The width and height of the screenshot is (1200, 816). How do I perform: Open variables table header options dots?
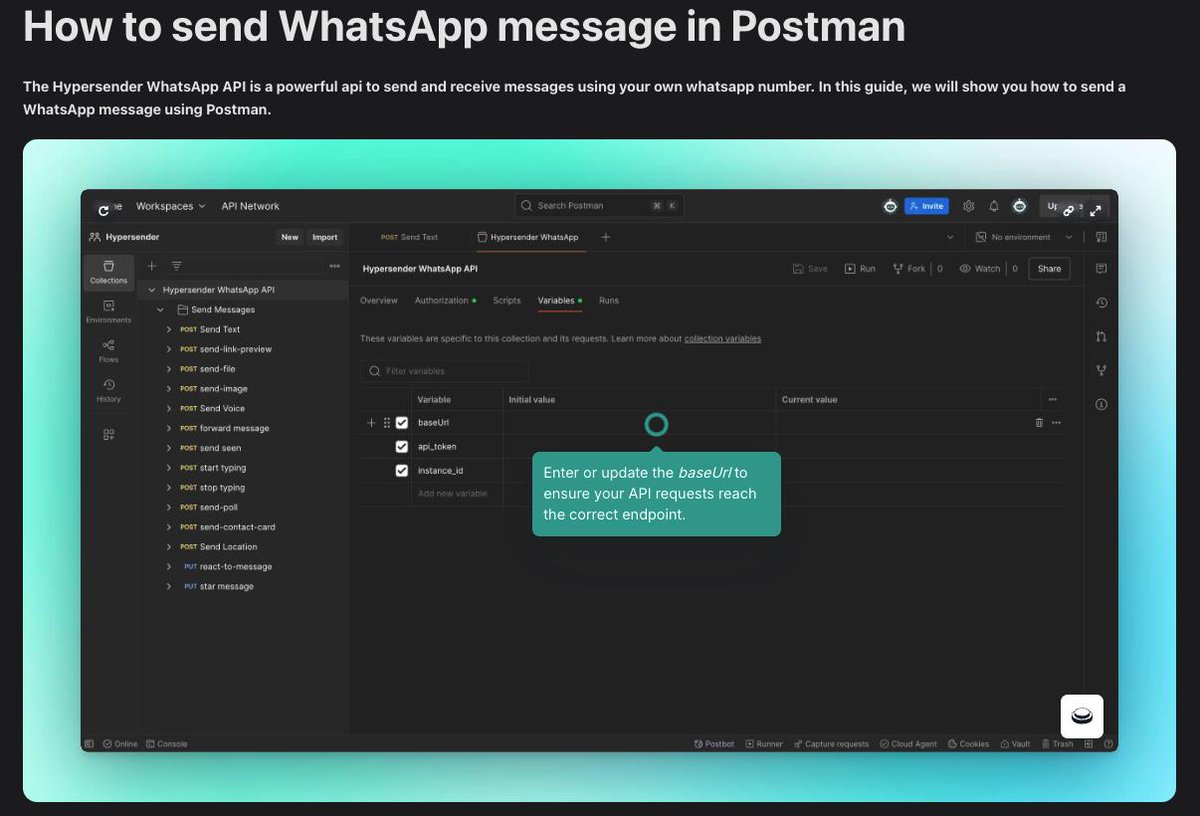[x=1052, y=400]
